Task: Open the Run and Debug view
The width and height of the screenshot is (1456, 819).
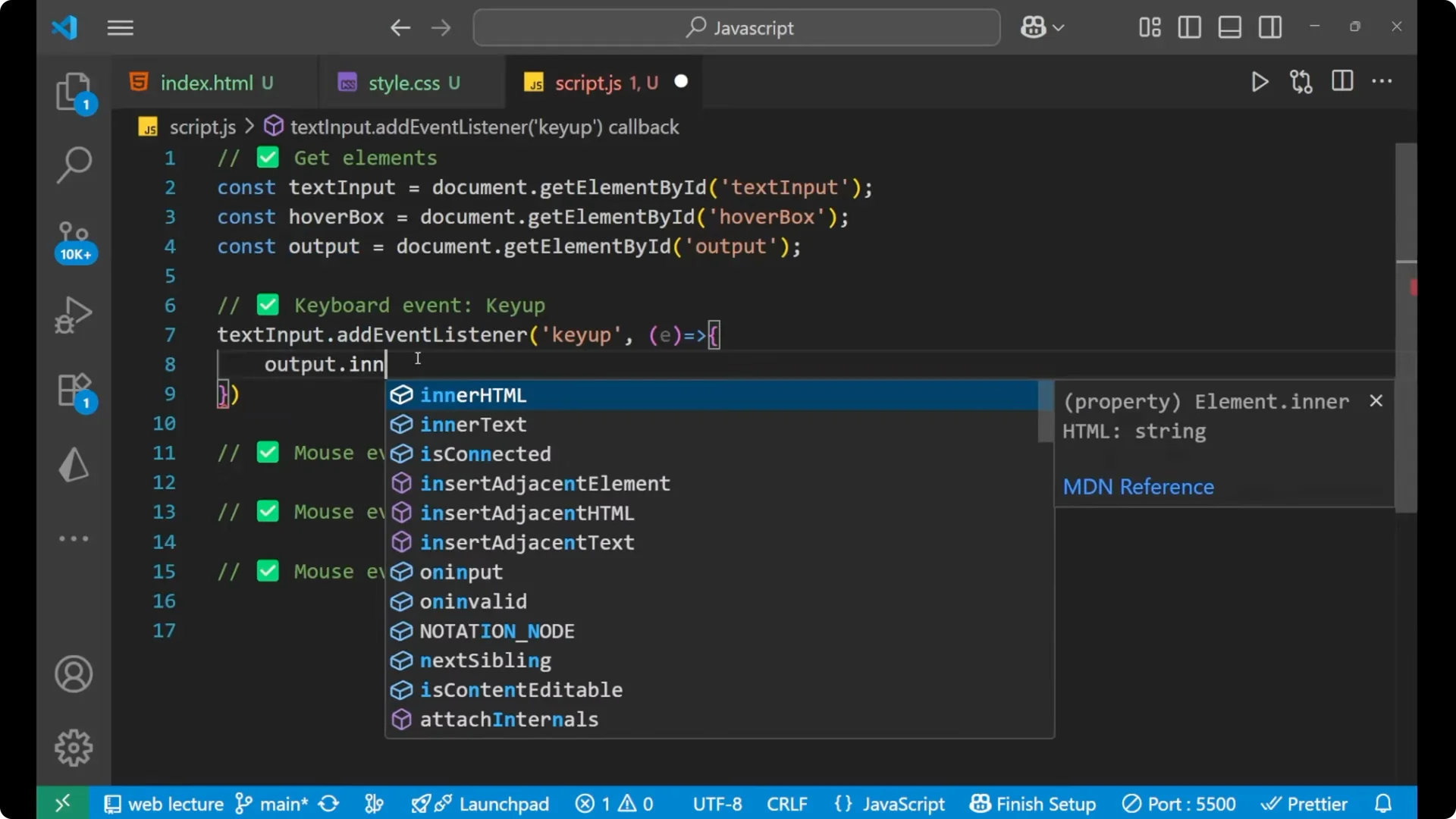Action: tap(74, 315)
